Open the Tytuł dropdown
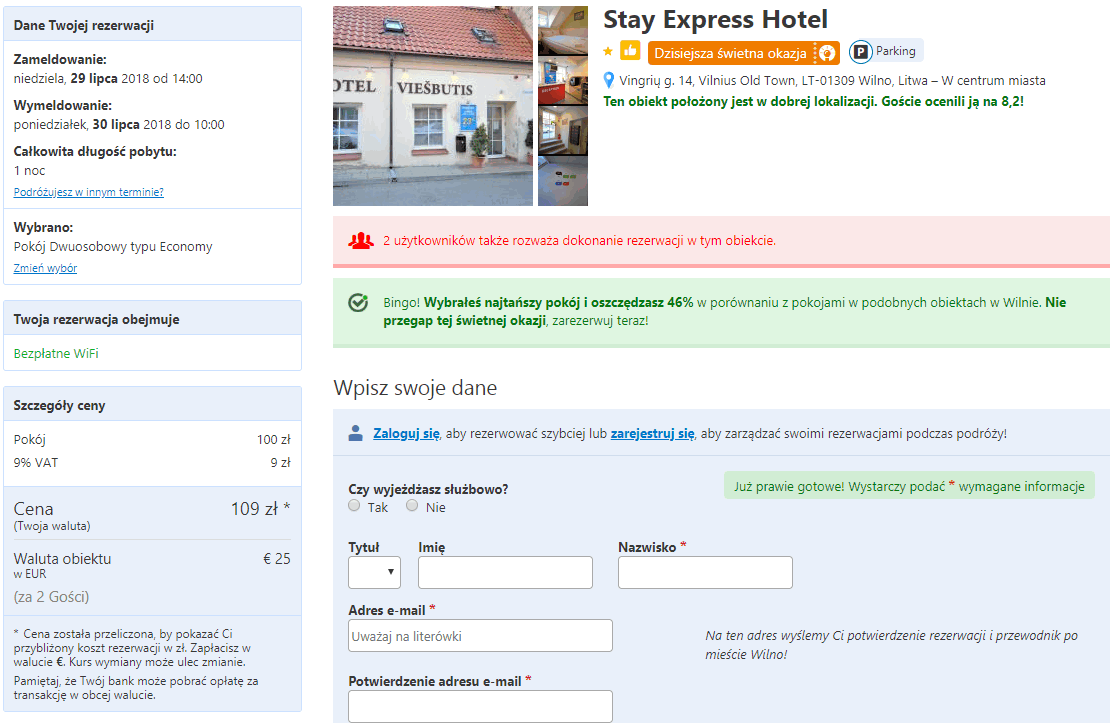This screenshot has height=723, width=1112. coord(374,573)
